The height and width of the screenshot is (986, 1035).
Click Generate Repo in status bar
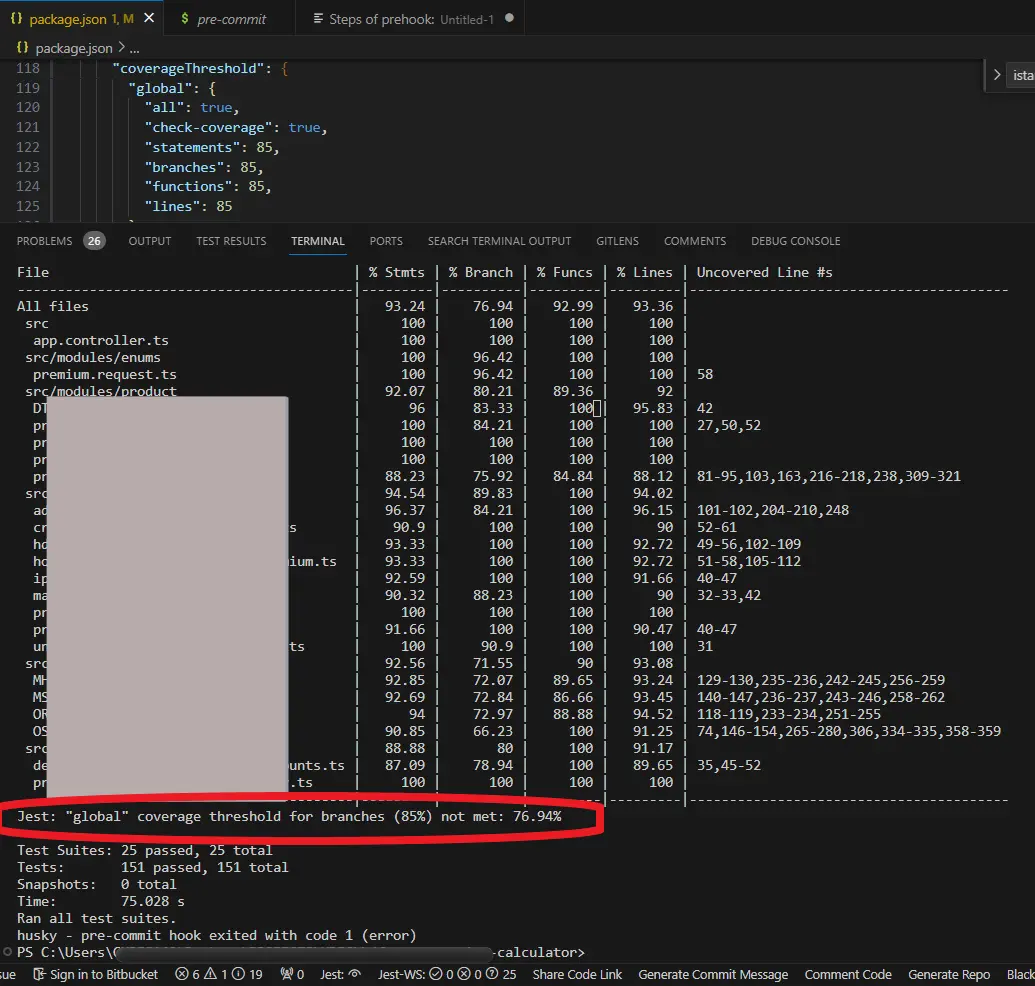click(949, 974)
